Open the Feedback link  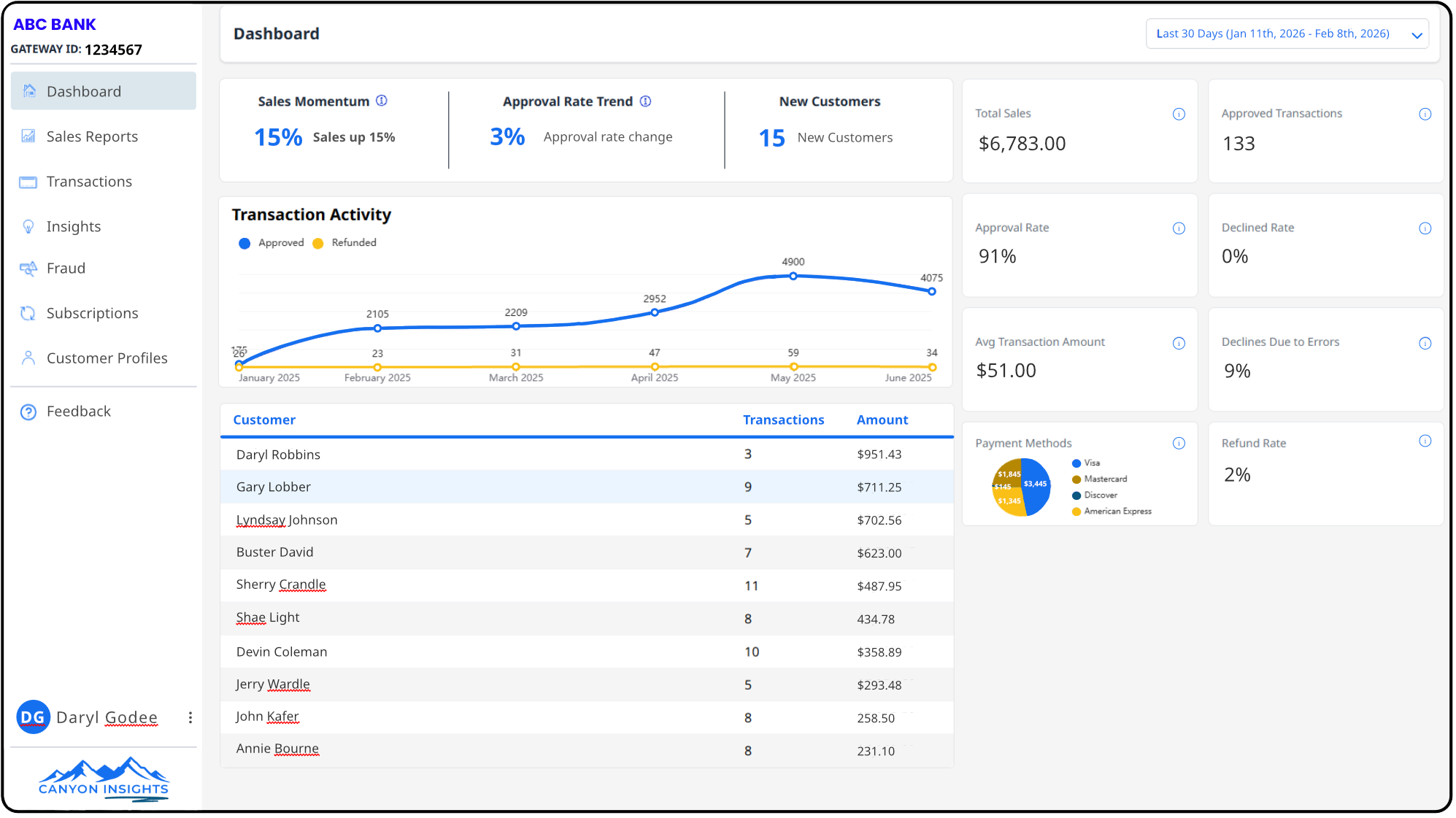click(78, 412)
